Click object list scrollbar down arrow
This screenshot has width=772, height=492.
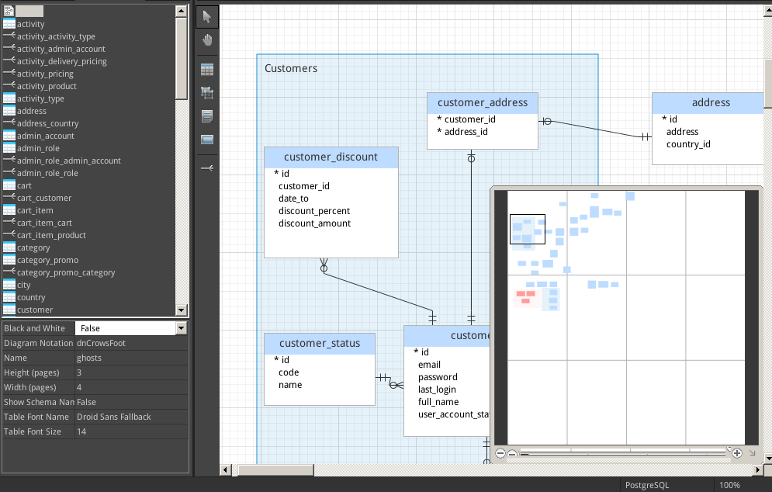coord(181,310)
